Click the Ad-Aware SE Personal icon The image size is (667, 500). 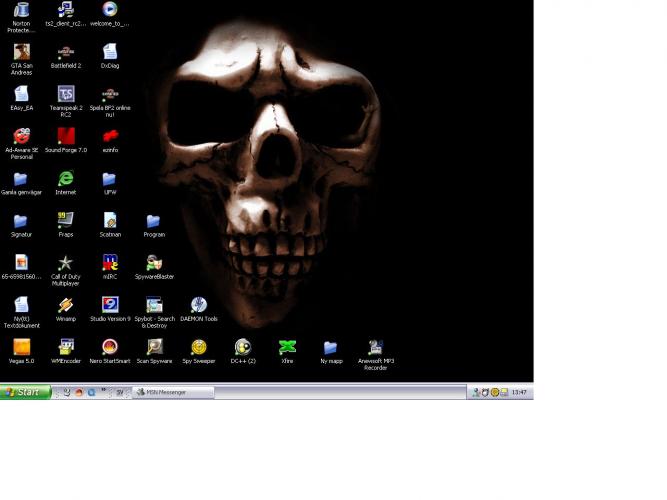(x=21, y=136)
